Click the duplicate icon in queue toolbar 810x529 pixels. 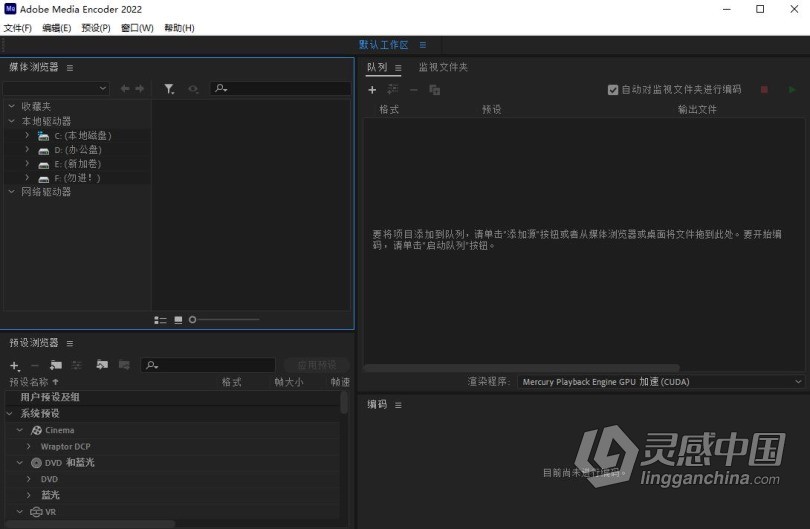(x=434, y=90)
